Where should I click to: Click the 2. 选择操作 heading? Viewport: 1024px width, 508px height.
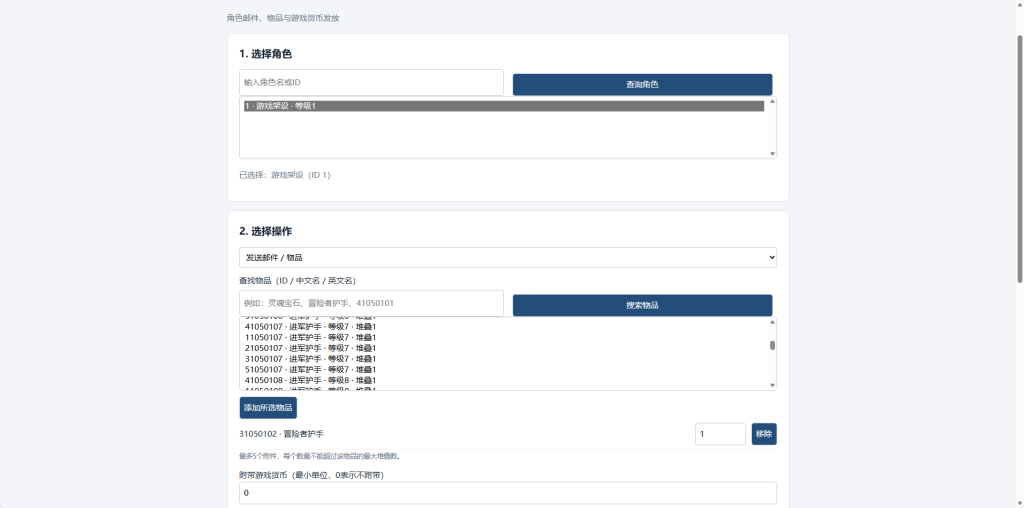pyautogui.click(x=265, y=231)
